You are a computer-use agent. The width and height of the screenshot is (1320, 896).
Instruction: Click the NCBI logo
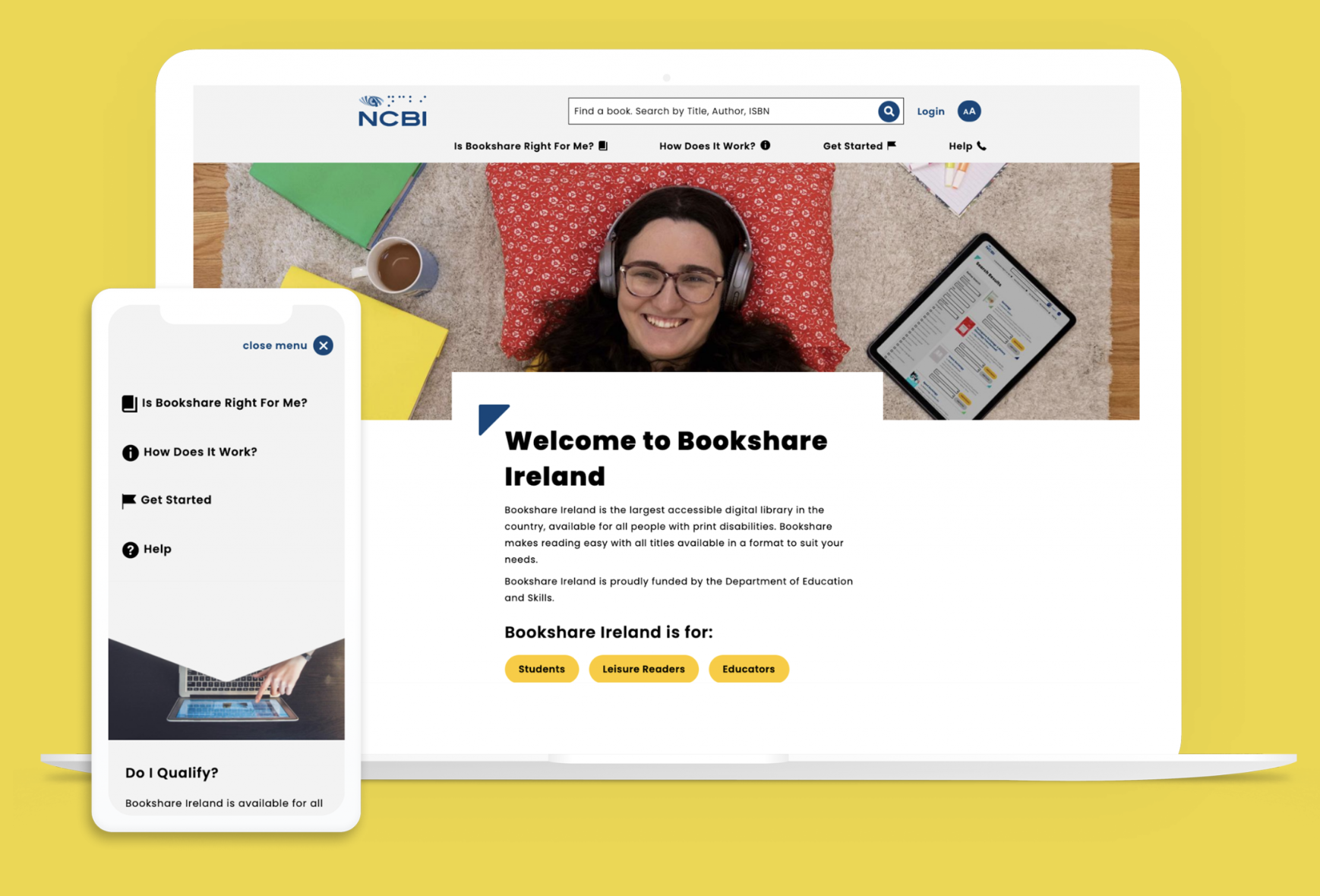(393, 111)
